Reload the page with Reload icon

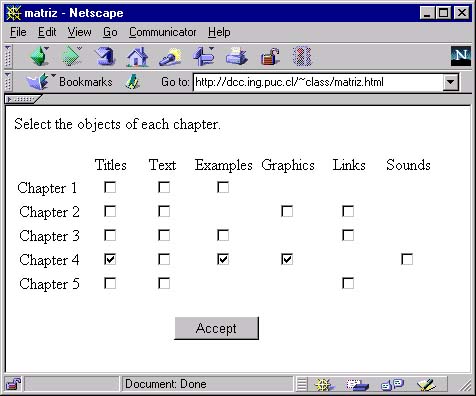(x=105, y=56)
